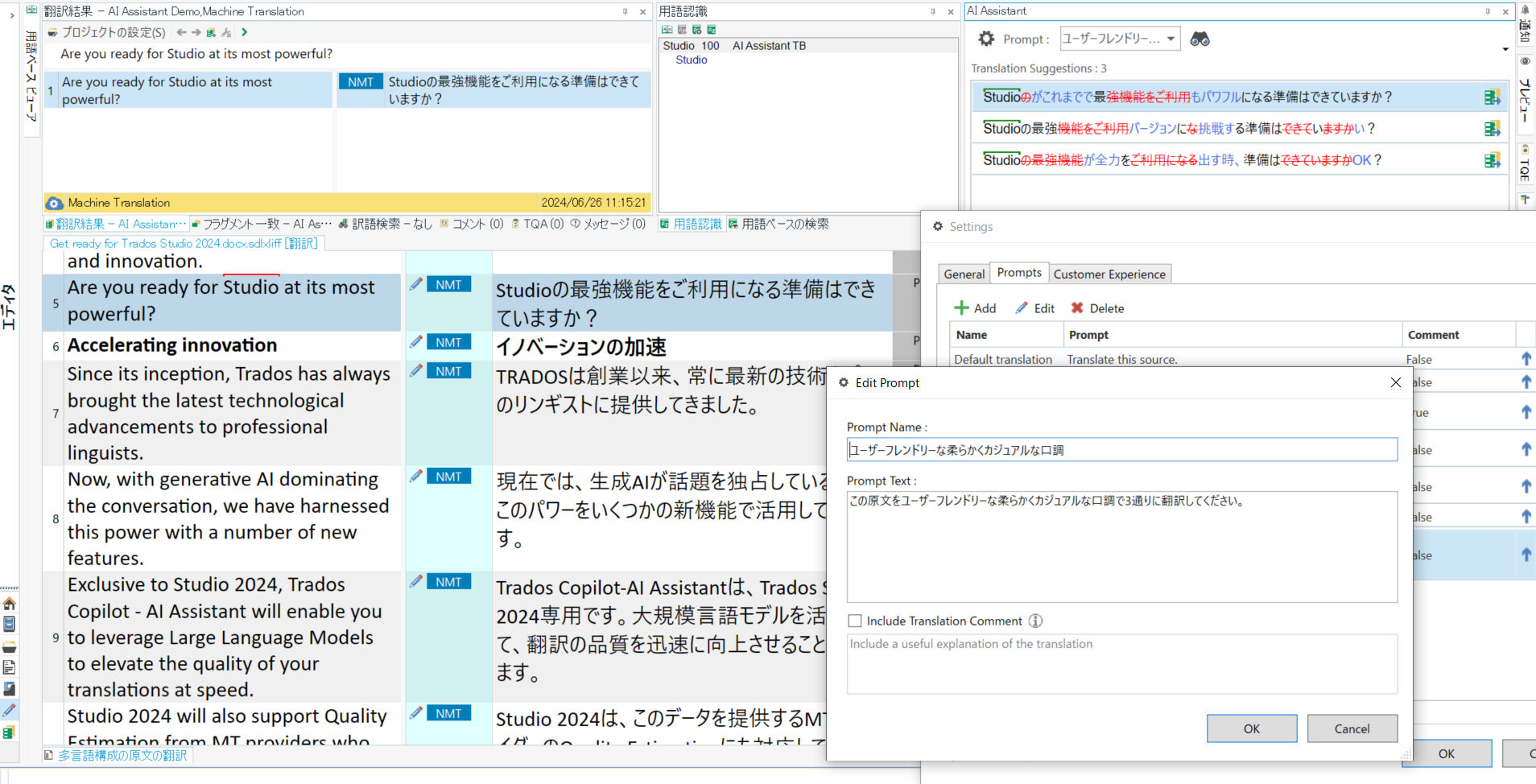1536x784 pixels.
Task: Click the term 'Studio' in term recognition
Action: click(x=692, y=60)
